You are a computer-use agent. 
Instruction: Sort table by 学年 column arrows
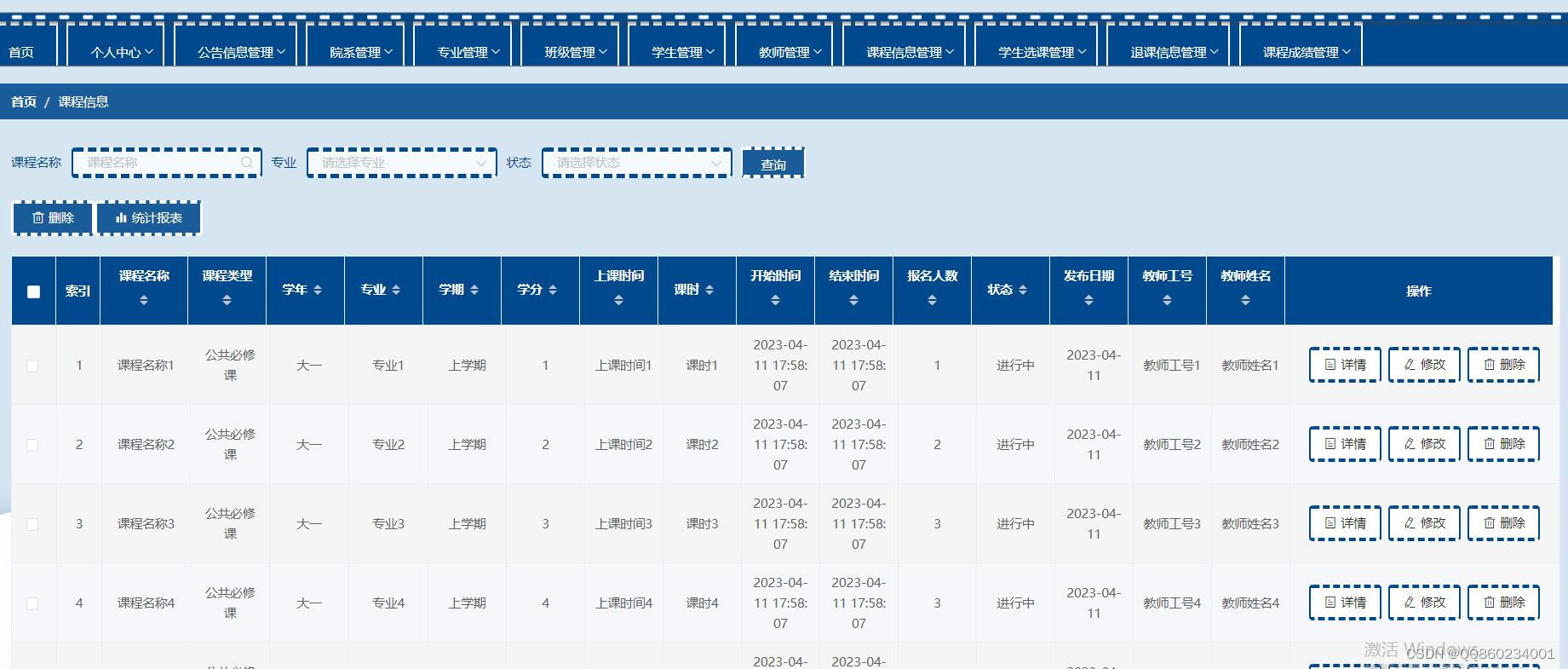[318, 290]
